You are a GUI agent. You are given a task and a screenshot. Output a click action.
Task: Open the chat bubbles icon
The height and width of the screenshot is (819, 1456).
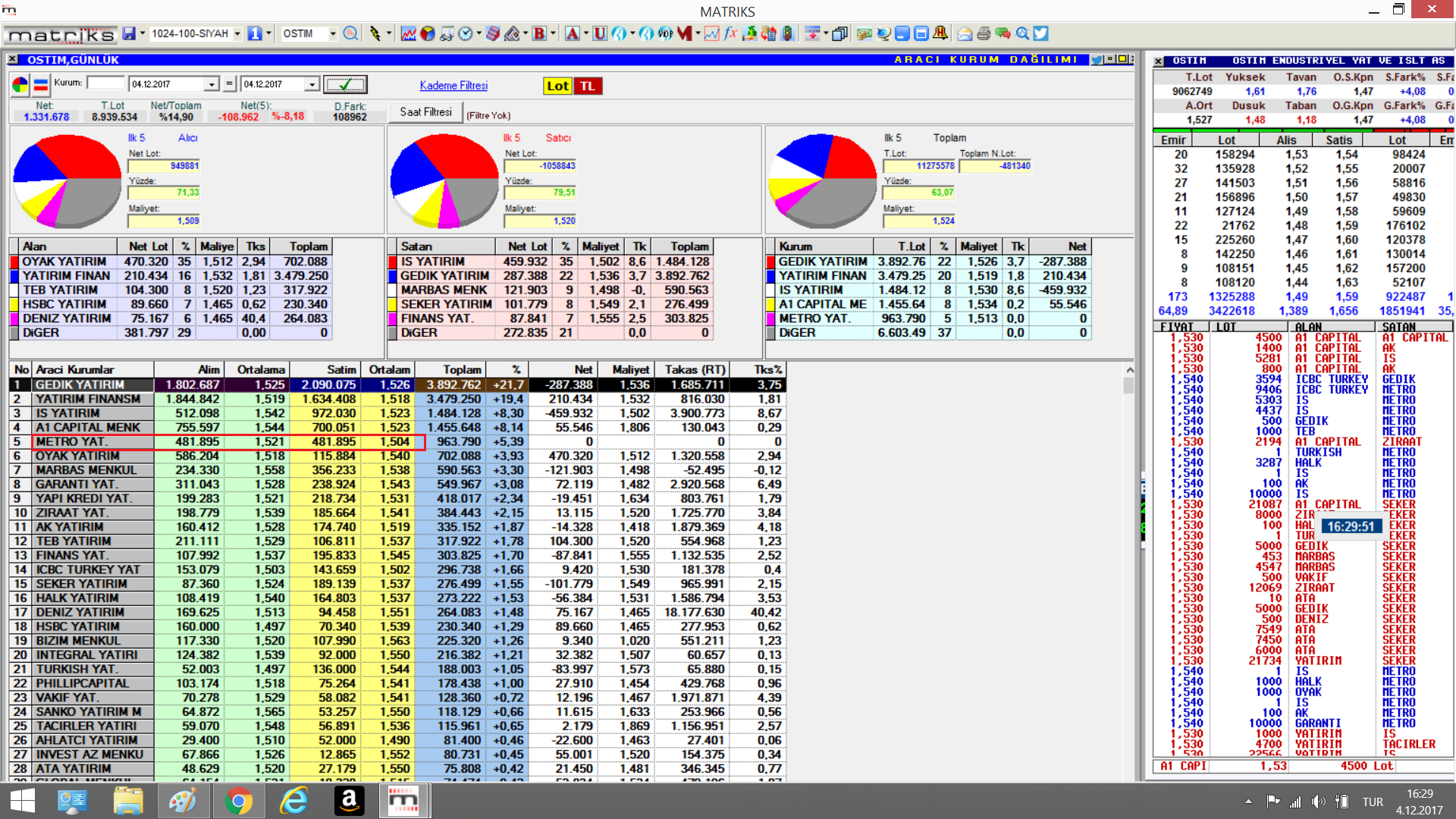[x=1003, y=33]
